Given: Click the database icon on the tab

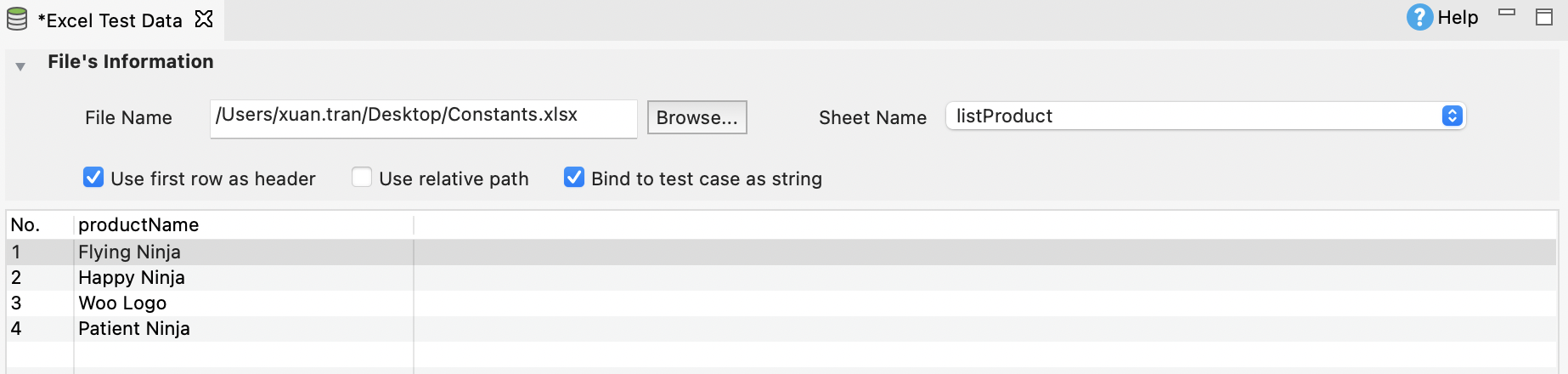Looking at the screenshot, I should (x=17, y=20).
